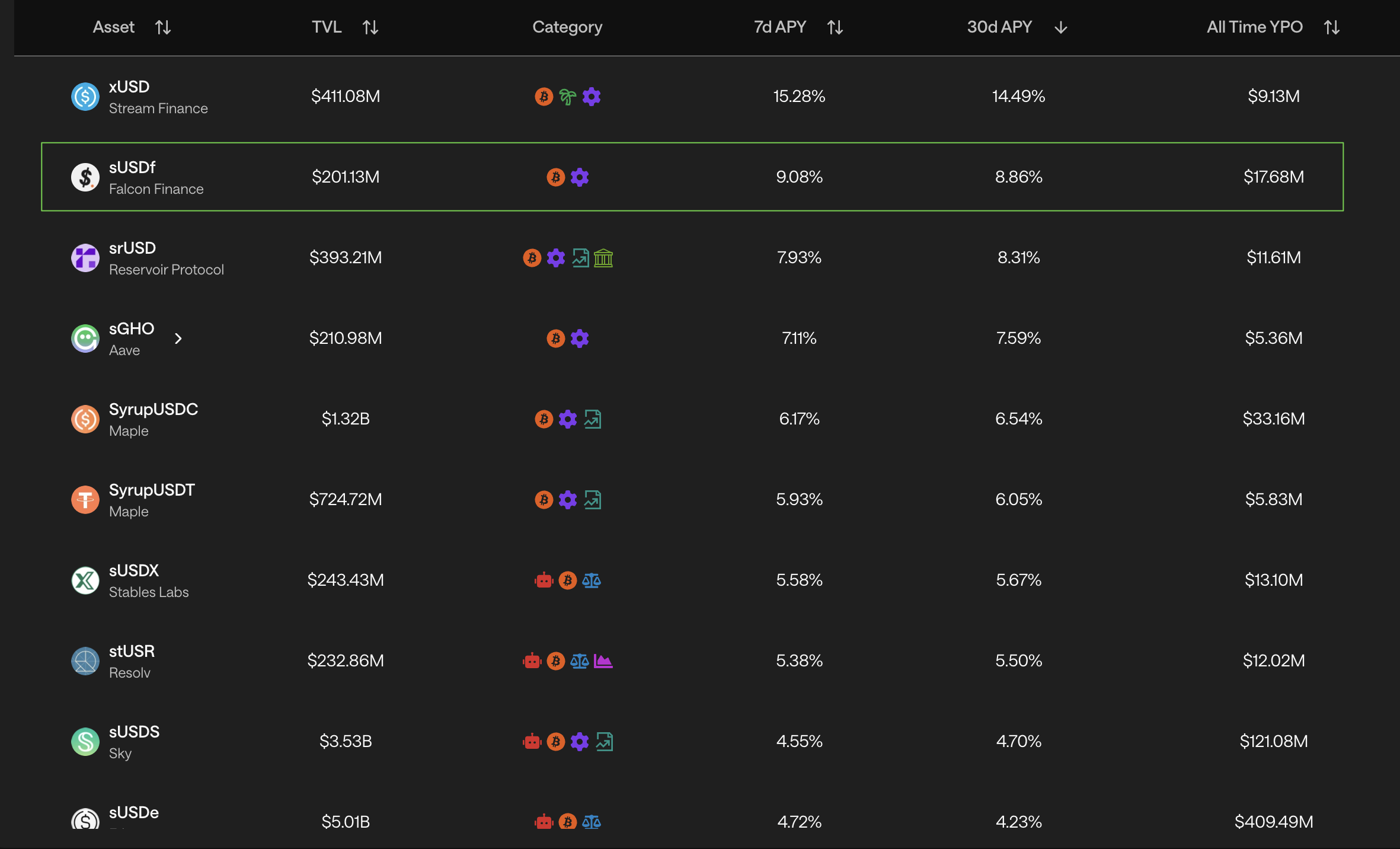The height and width of the screenshot is (849, 1400).
Task: Click the red robot icon in sUSDX row
Action: pyautogui.click(x=544, y=580)
